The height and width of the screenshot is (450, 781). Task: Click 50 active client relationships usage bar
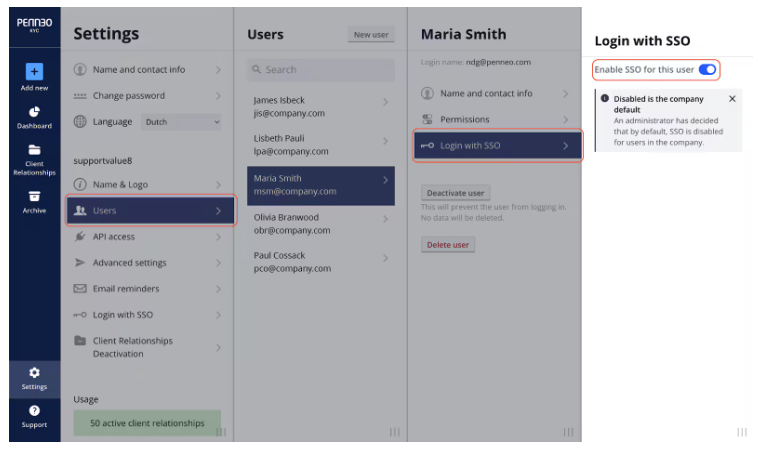coord(147,423)
